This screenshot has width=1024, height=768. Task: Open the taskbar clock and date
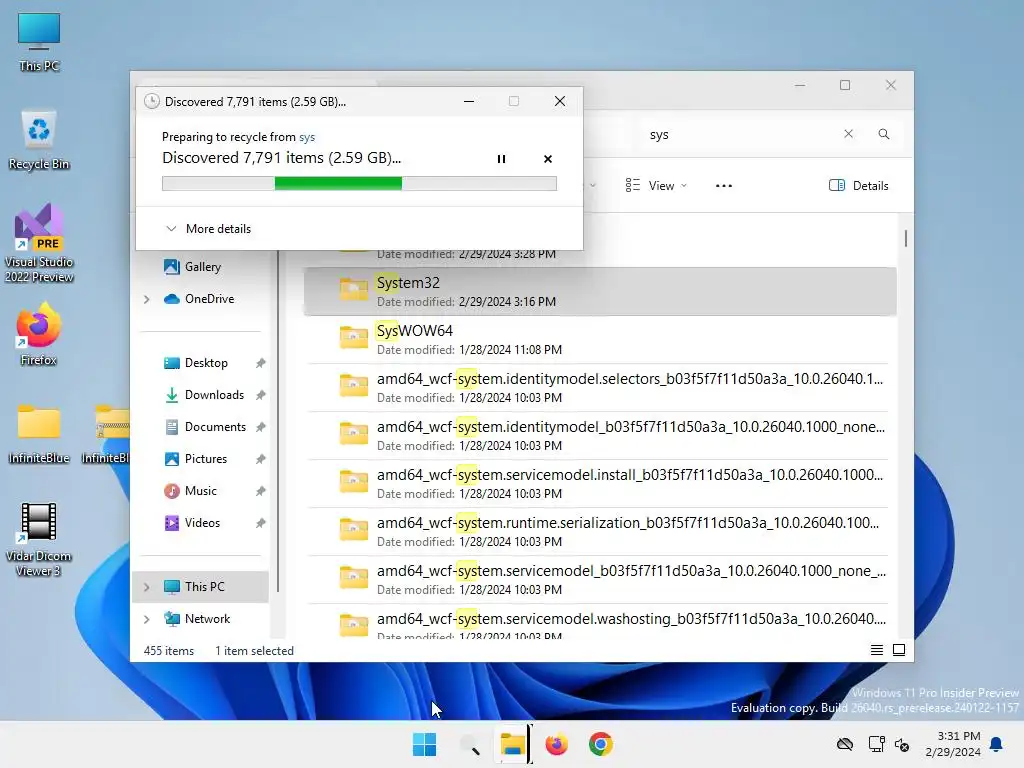pyautogui.click(x=953, y=744)
